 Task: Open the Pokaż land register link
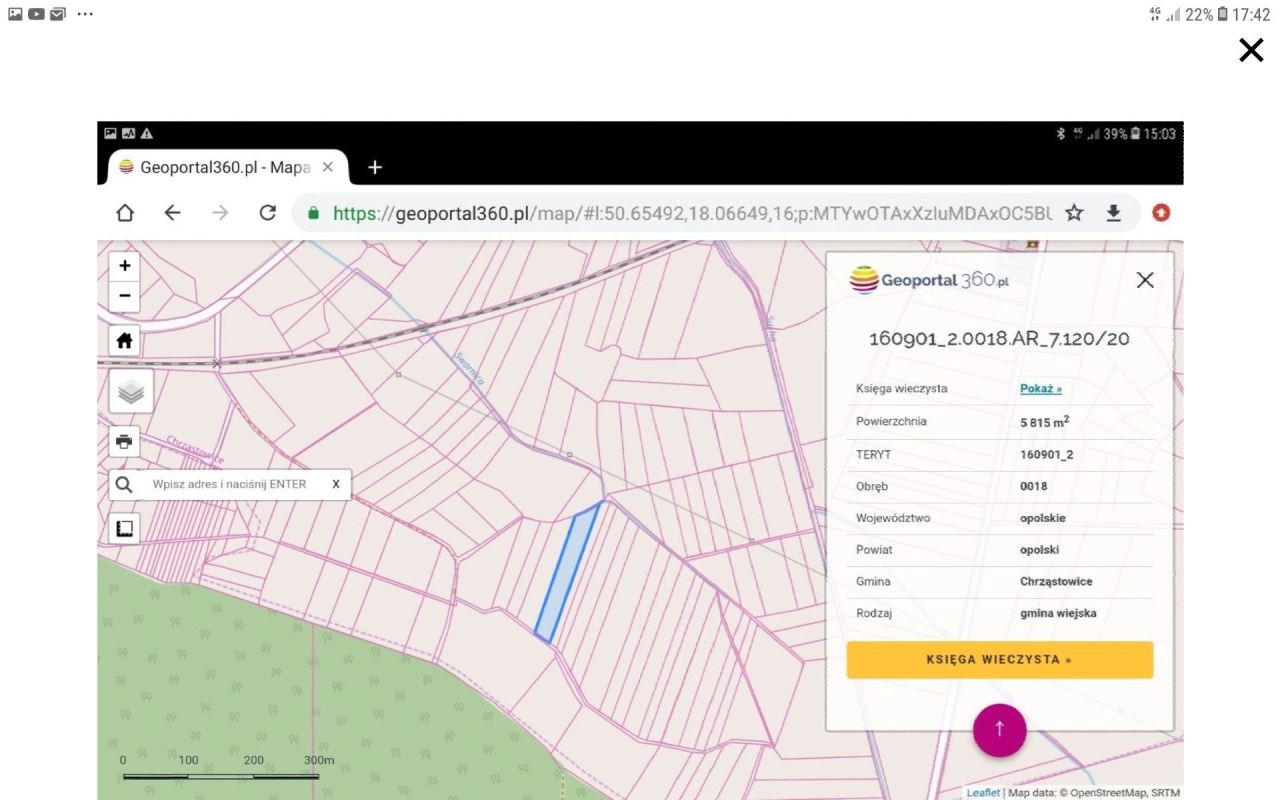click(1040, 389)
